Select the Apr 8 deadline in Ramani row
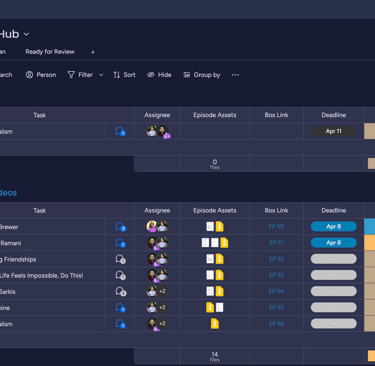The height and width of the screenshot is (366, 375). (334, 243)
